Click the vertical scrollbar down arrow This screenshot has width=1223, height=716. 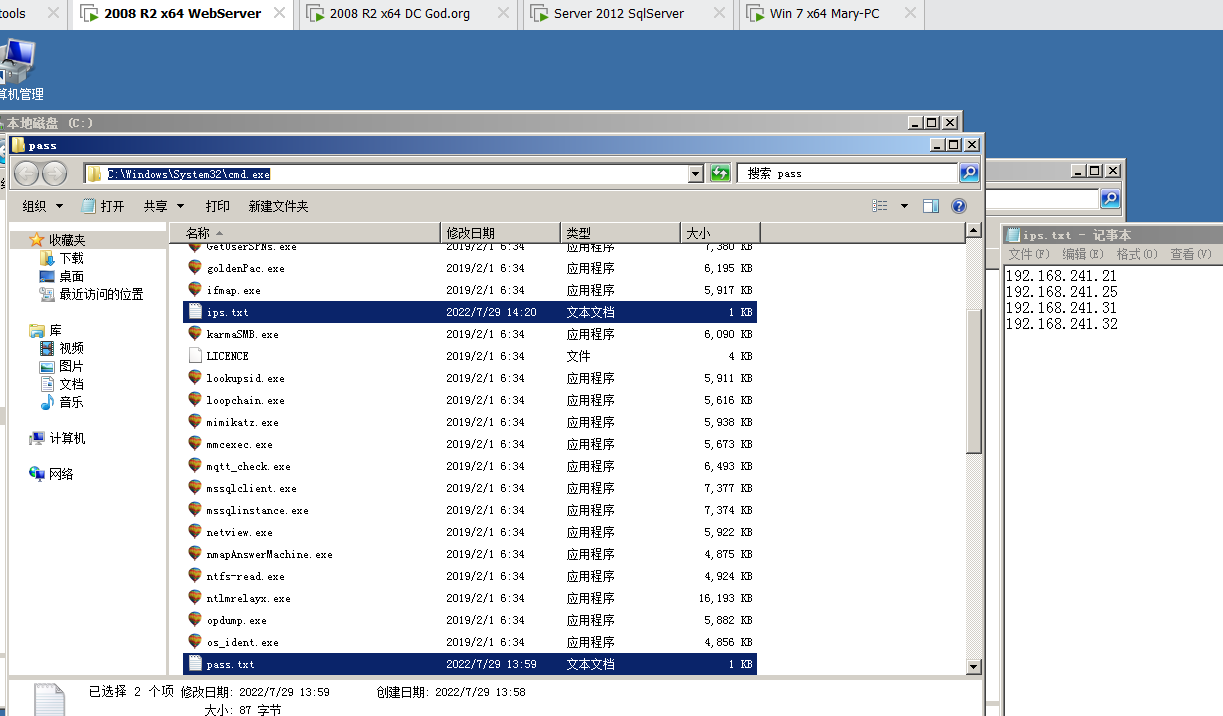973,667
